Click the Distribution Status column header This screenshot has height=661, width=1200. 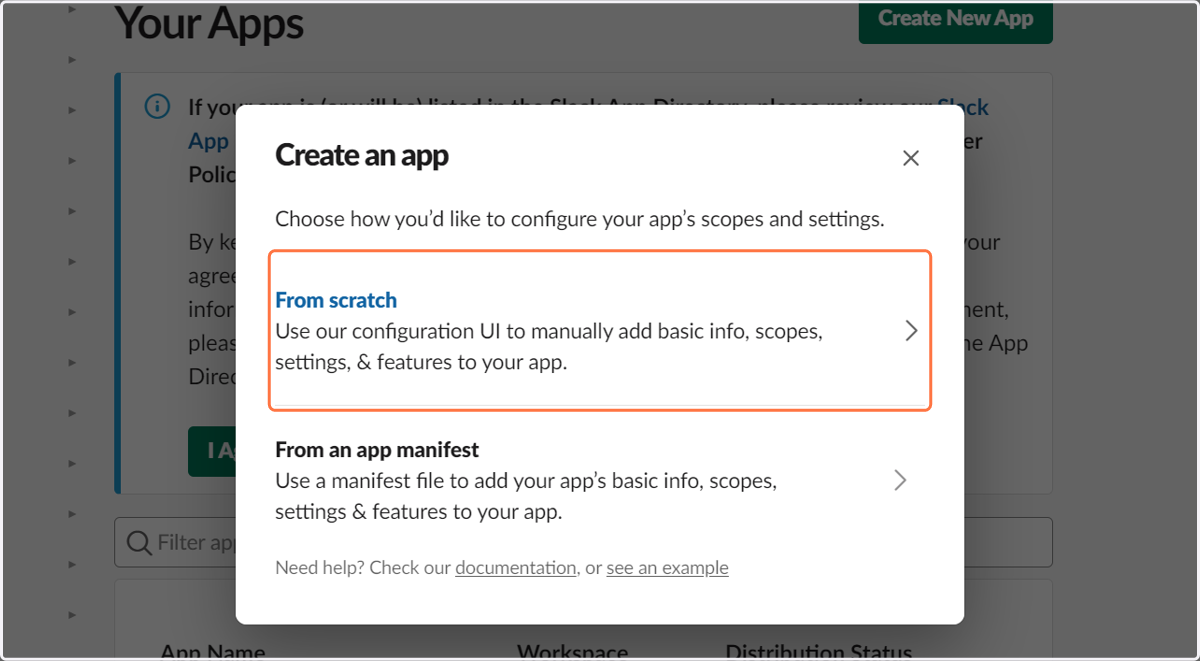pos(819,651)
